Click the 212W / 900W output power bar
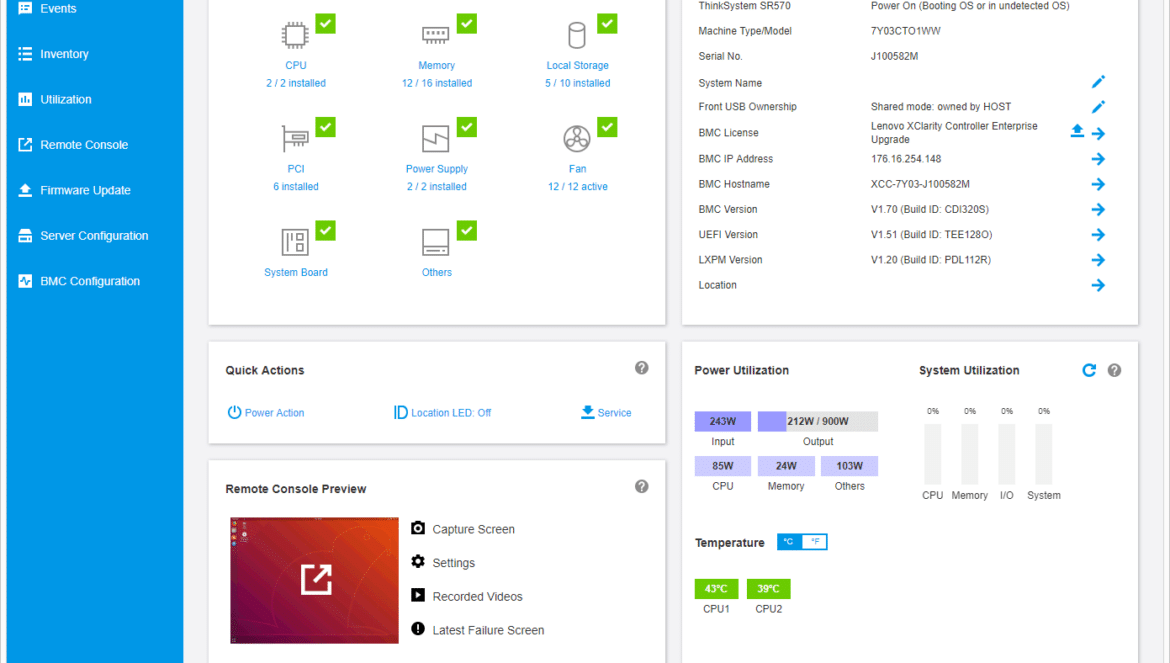 point(818,421)
